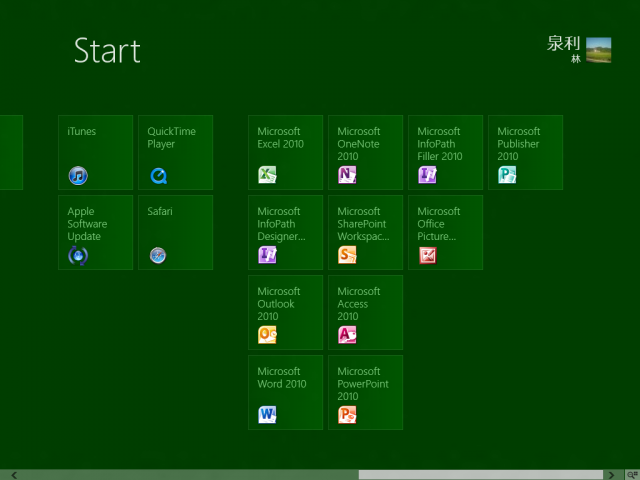640x480 pixels.
Task: Select the Microsoft Word 2010 label
Action: (282, 378)
